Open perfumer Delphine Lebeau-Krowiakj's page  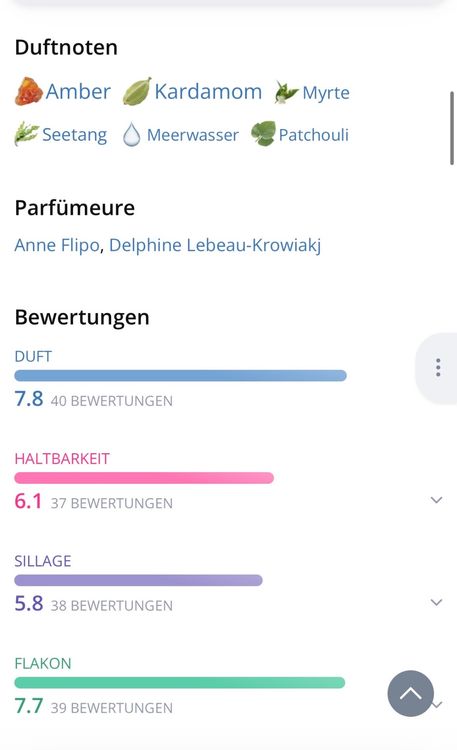pyautogui.click(x=215, y=245)
